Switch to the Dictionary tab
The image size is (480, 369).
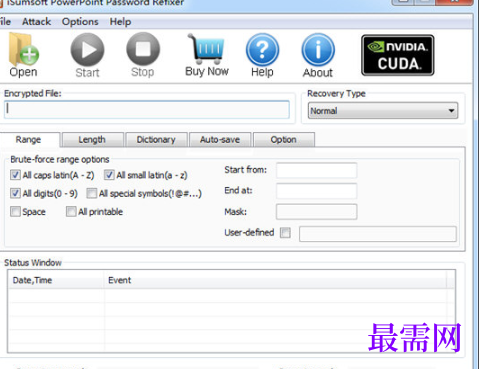(156, 140)
